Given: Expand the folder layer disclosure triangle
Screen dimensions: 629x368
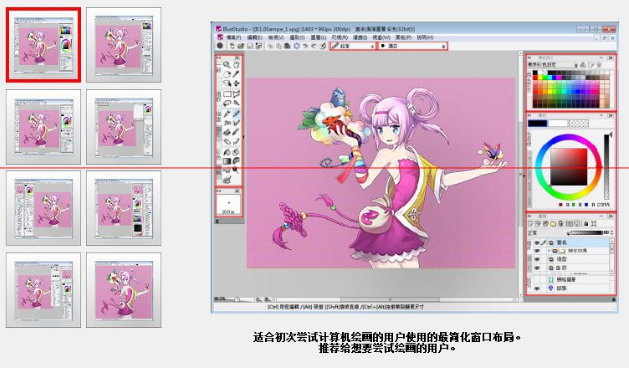Looking at the screenshot, I should tap(549, 250).
